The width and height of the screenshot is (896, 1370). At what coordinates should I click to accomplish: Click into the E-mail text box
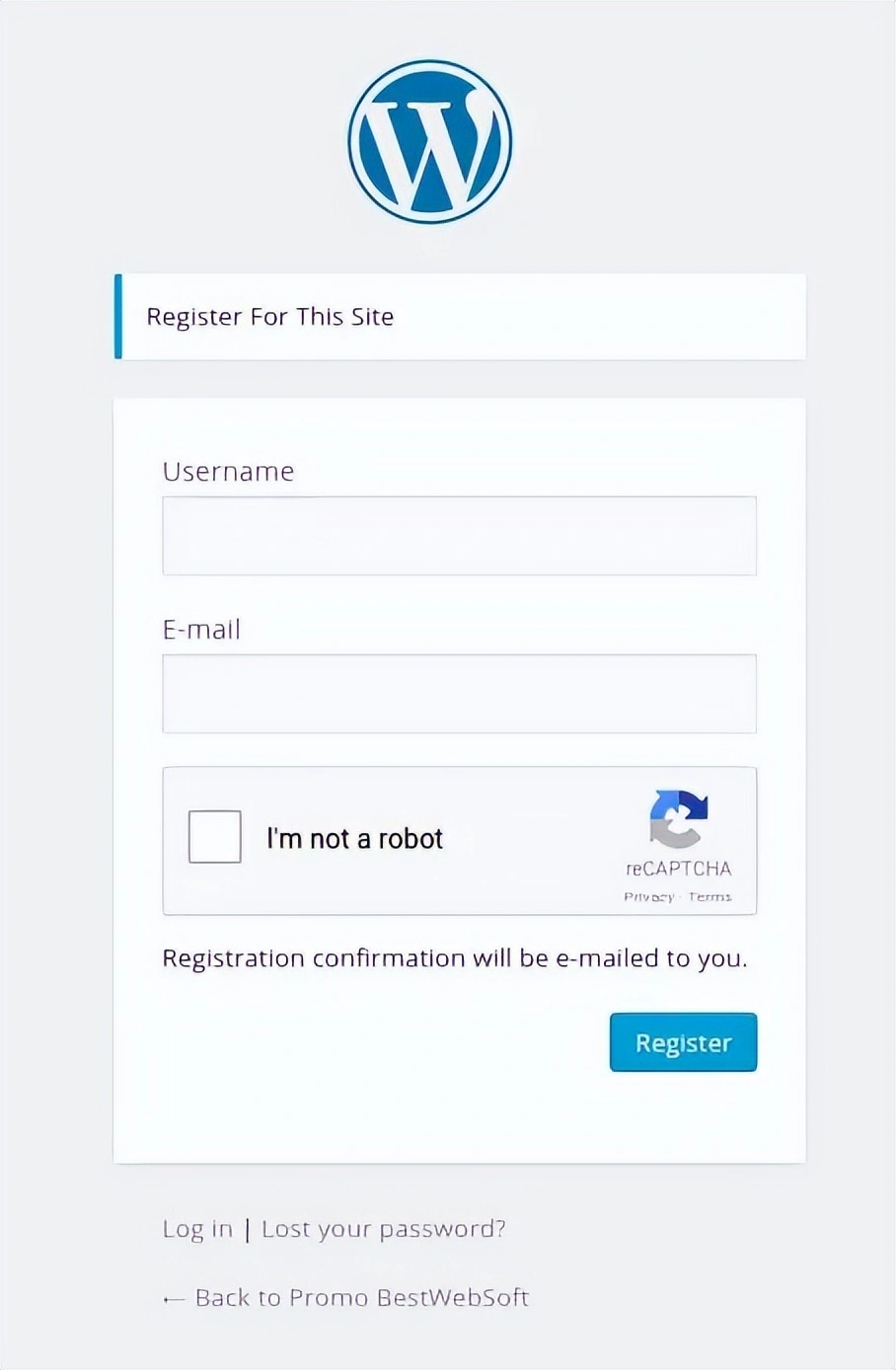click(x=459, y=694)
